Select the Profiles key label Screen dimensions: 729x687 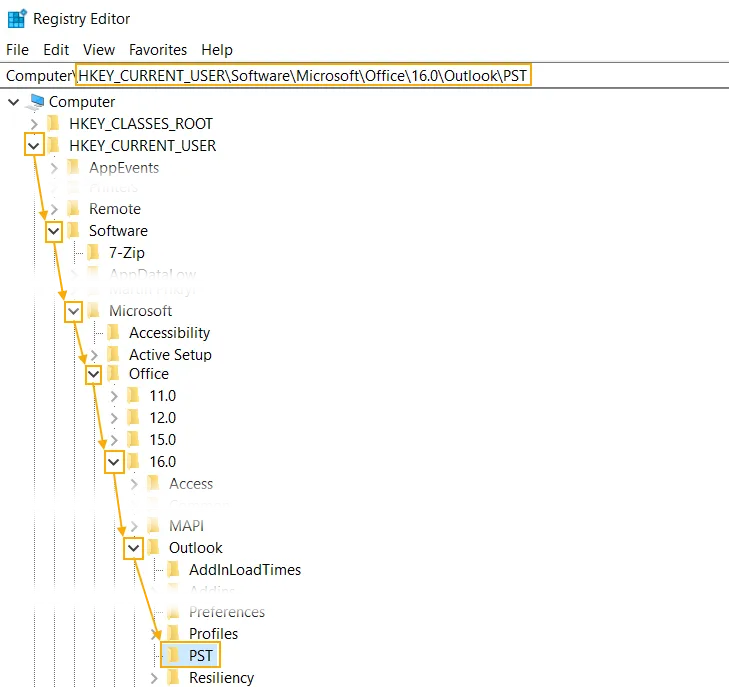[x=213, y=634]
